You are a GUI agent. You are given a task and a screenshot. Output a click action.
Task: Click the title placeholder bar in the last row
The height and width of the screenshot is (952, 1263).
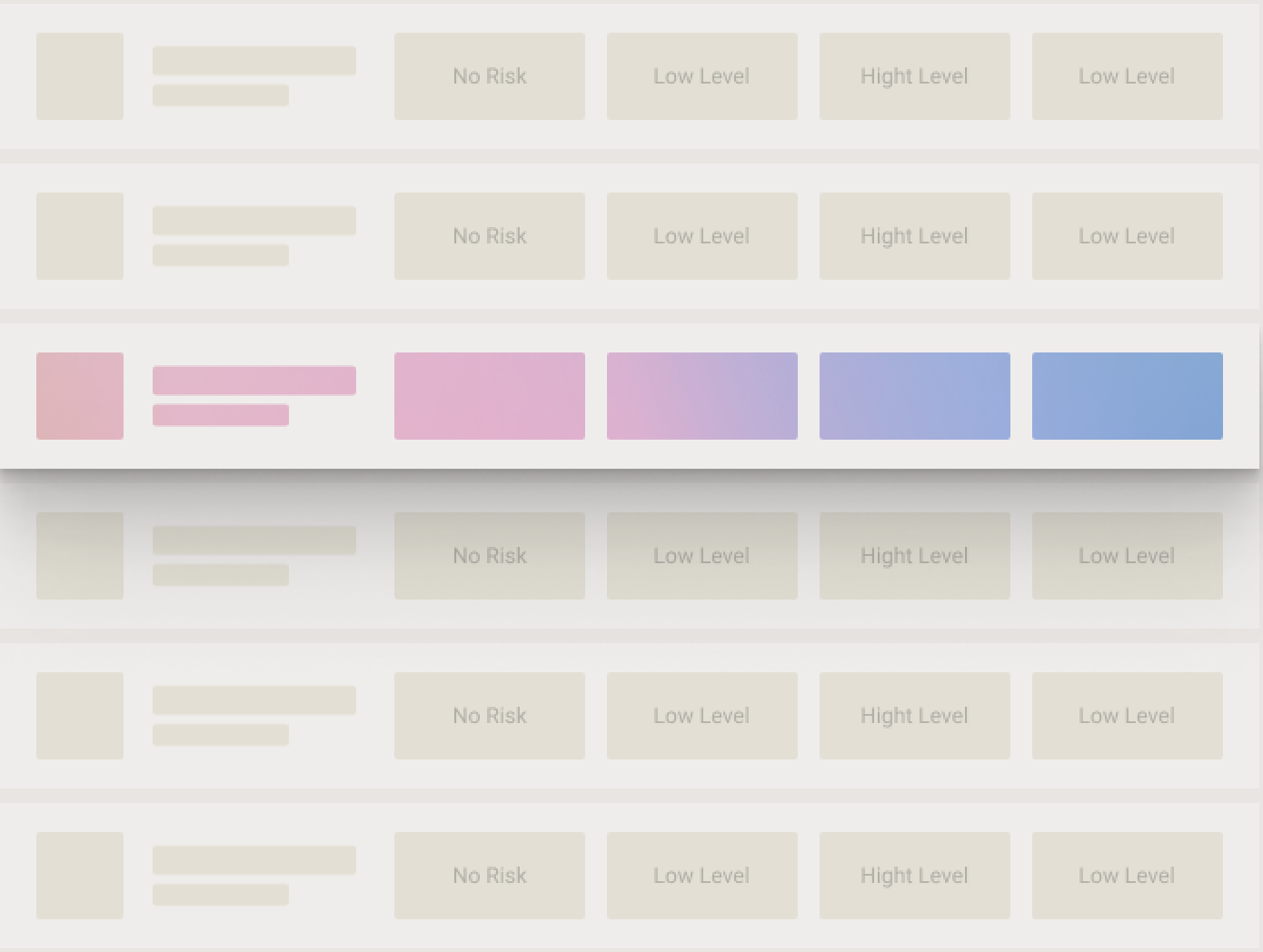pyautogui.click(x=254, y=859)
